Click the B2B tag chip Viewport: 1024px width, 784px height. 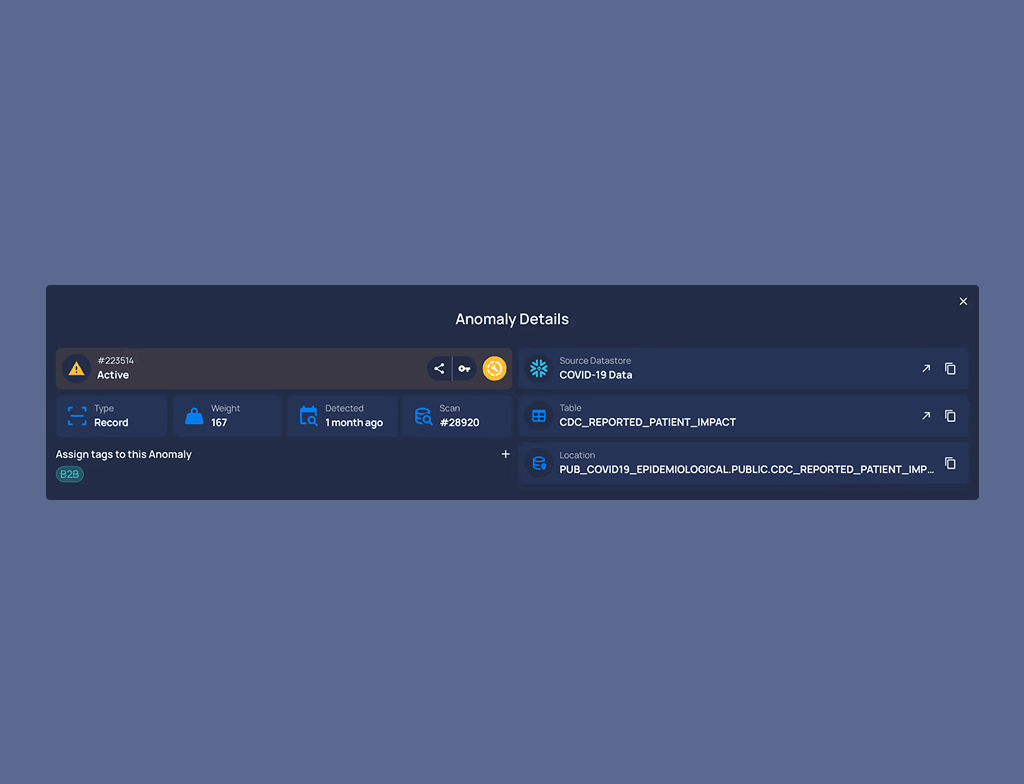tap(70, 474)
